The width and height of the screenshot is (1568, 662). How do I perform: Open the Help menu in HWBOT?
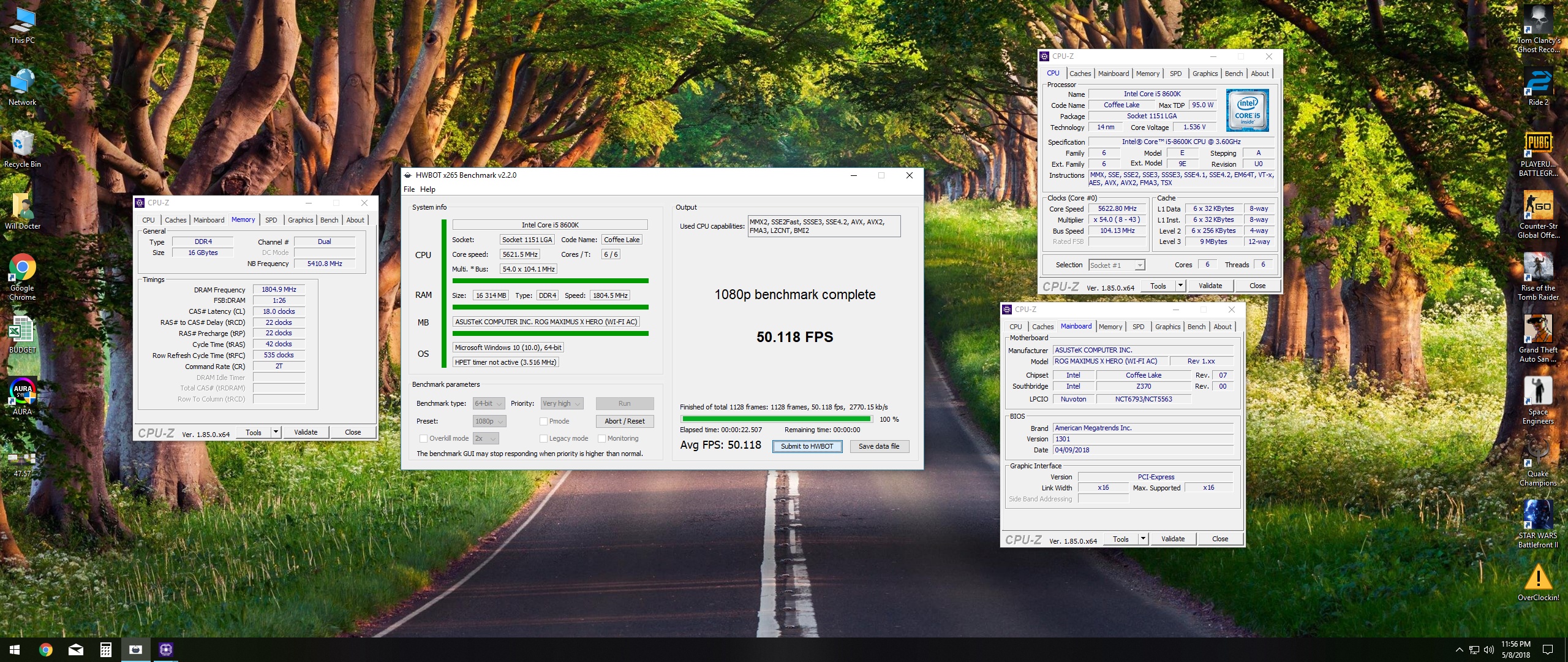click(x=428, y=189)
